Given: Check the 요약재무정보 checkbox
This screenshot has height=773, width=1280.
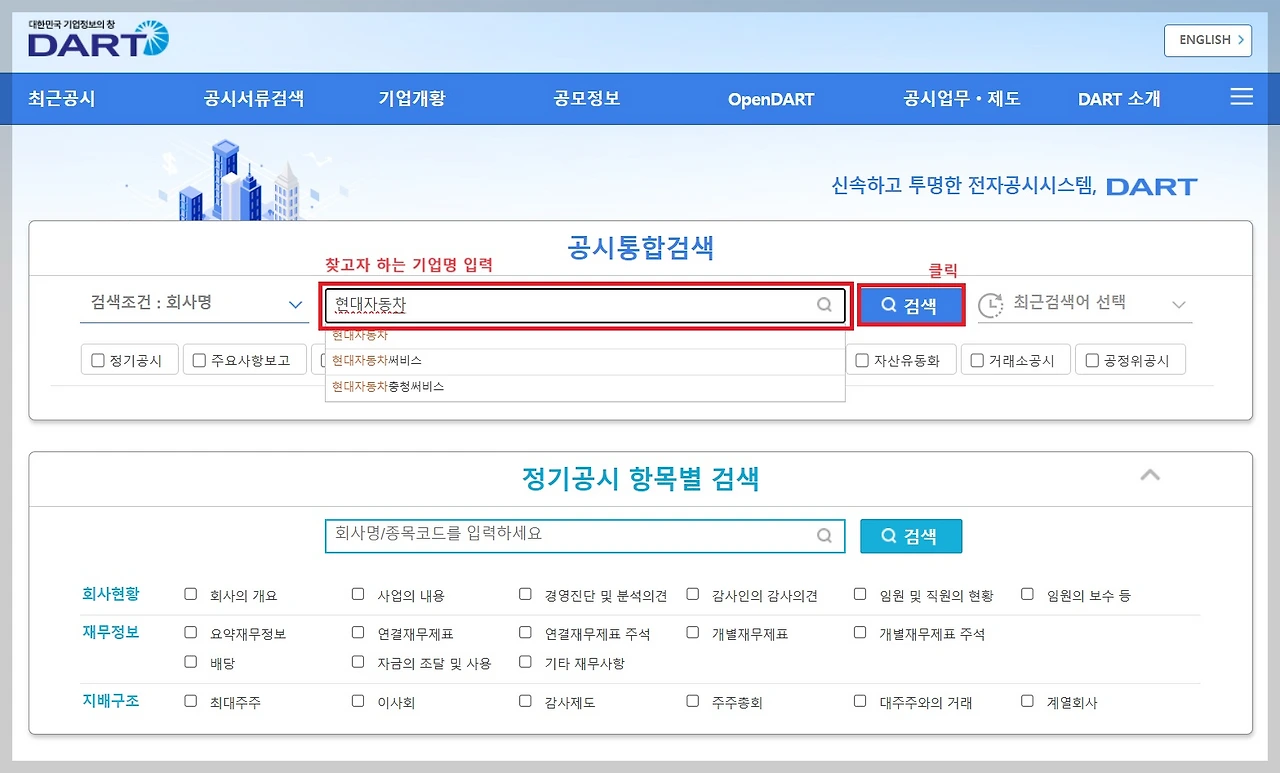Looking at the screenshot, I should (191, 632).
